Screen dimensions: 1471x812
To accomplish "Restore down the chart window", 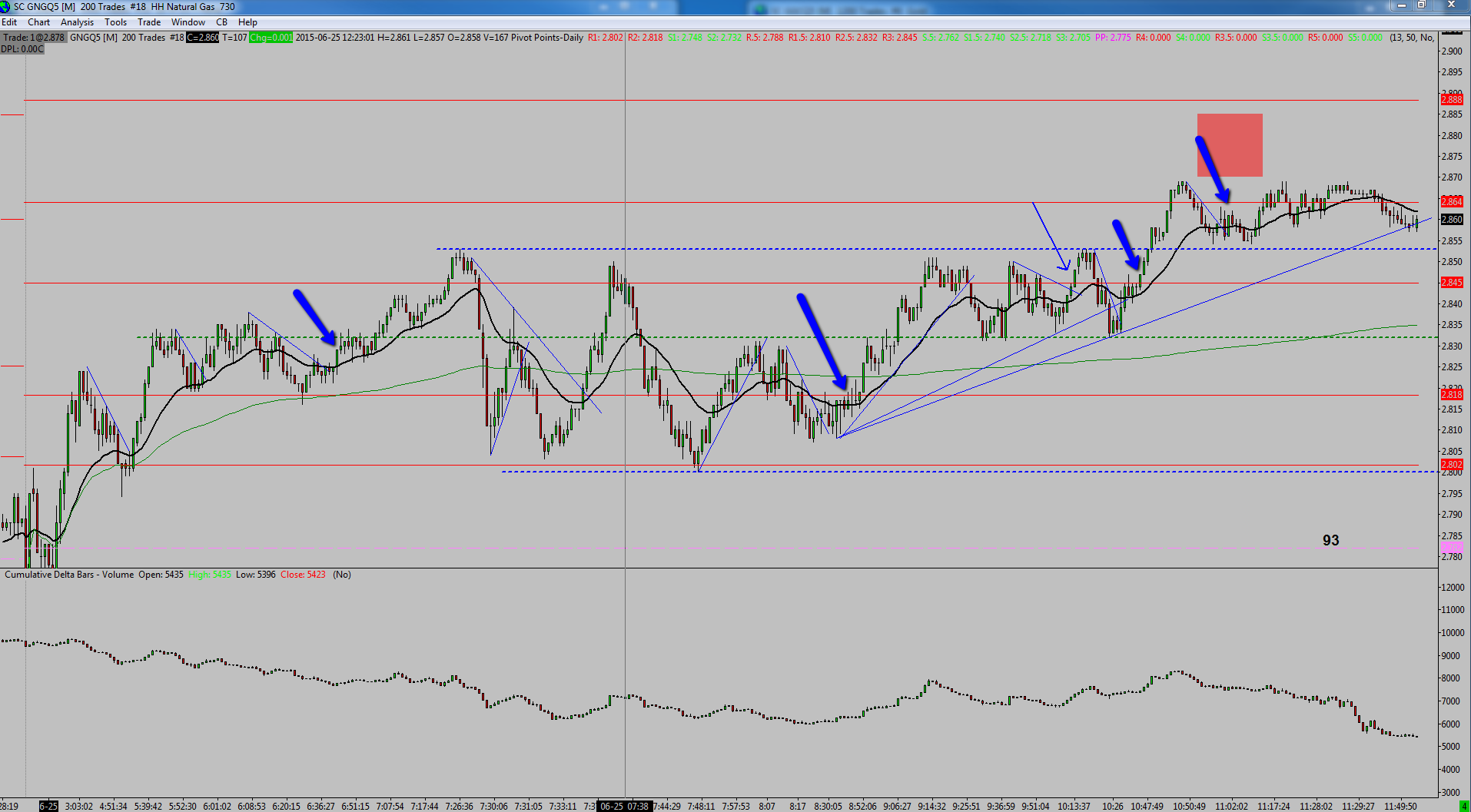I will coord(1421,5).
